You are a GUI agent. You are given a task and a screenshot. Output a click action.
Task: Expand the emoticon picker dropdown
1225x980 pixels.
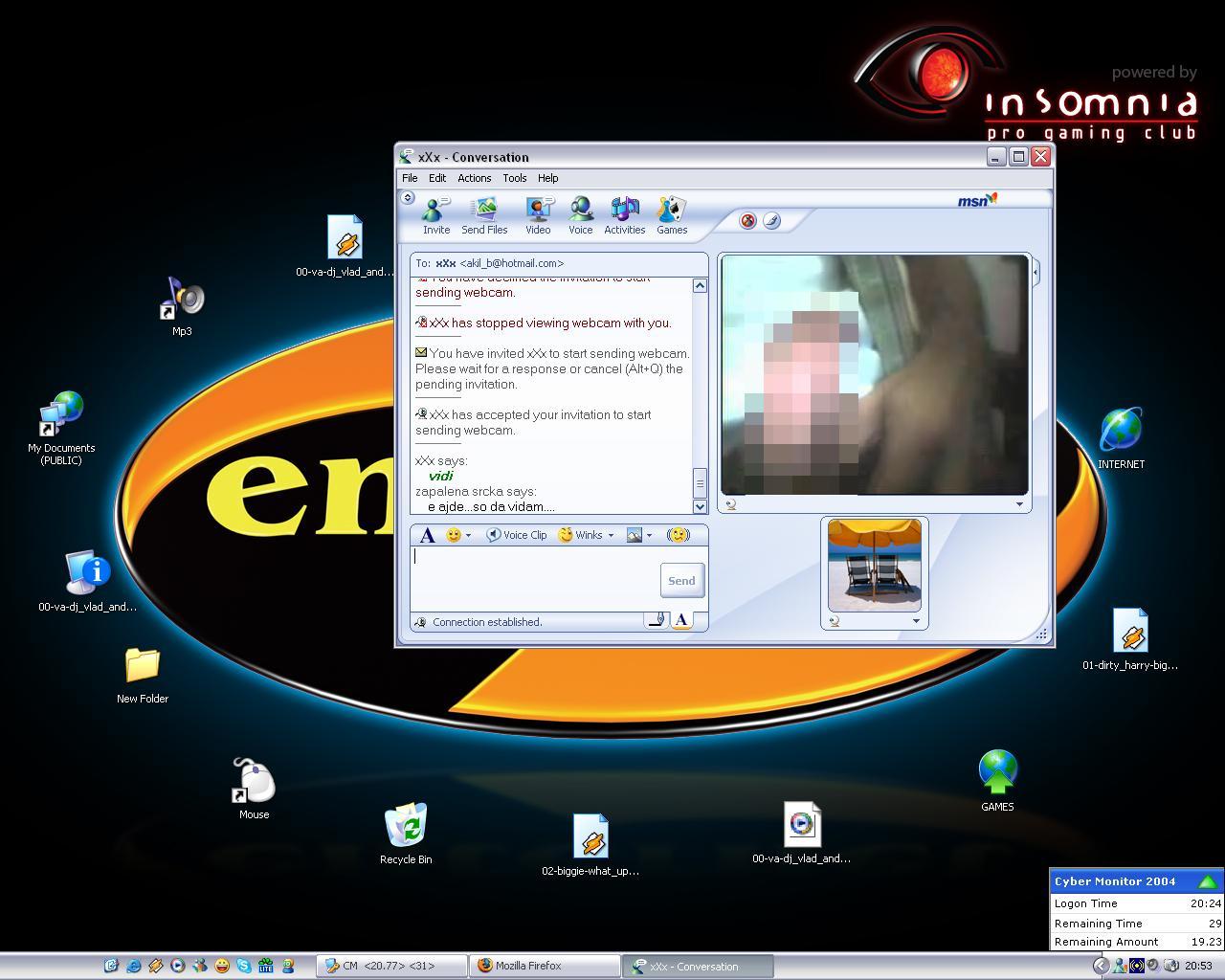(x=468, y=536)
